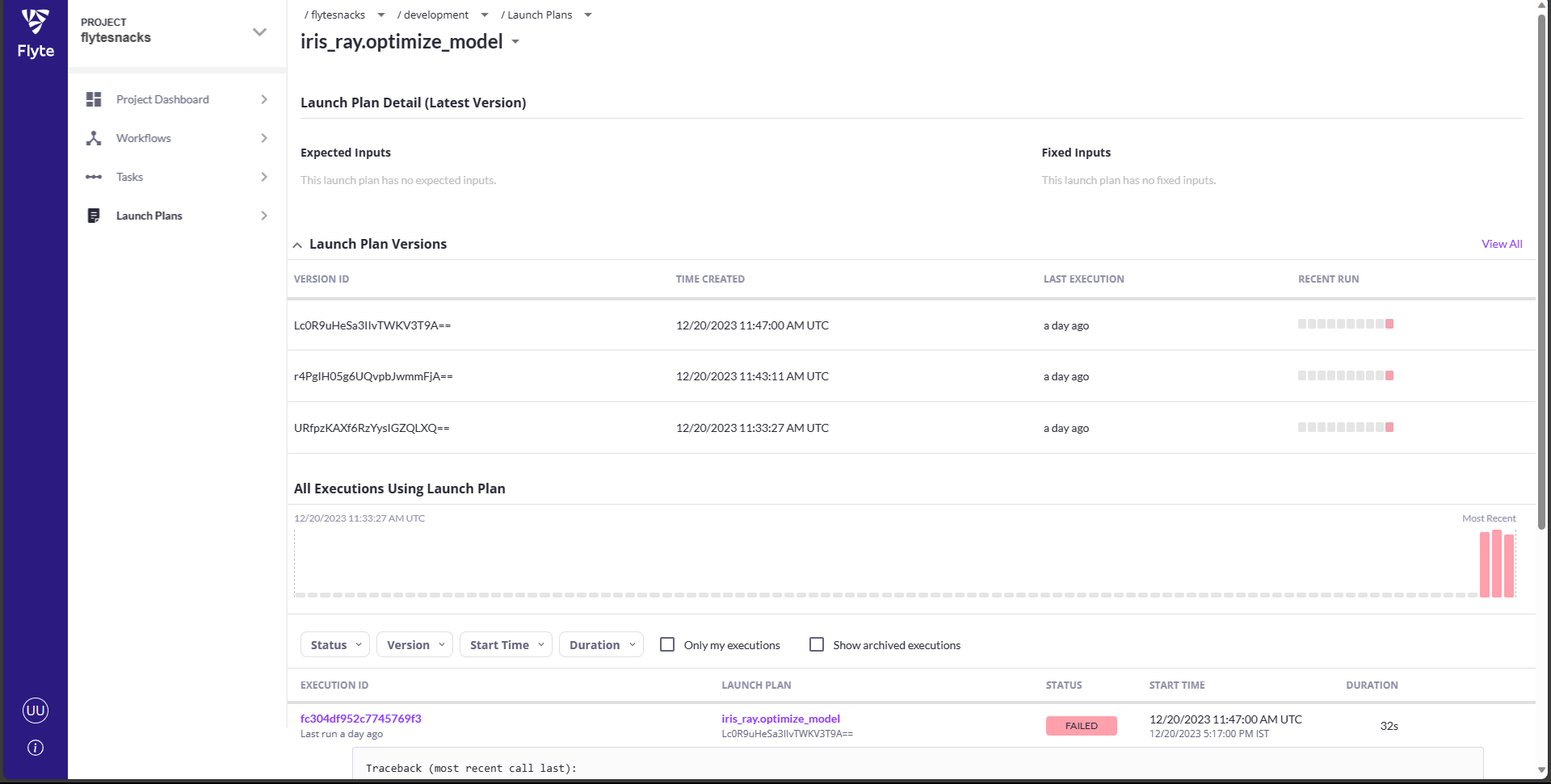Select version LcOR9uHeSa3IlvTWKV3T9A== row
The image size is (1551, 784).
coord(372,325)
